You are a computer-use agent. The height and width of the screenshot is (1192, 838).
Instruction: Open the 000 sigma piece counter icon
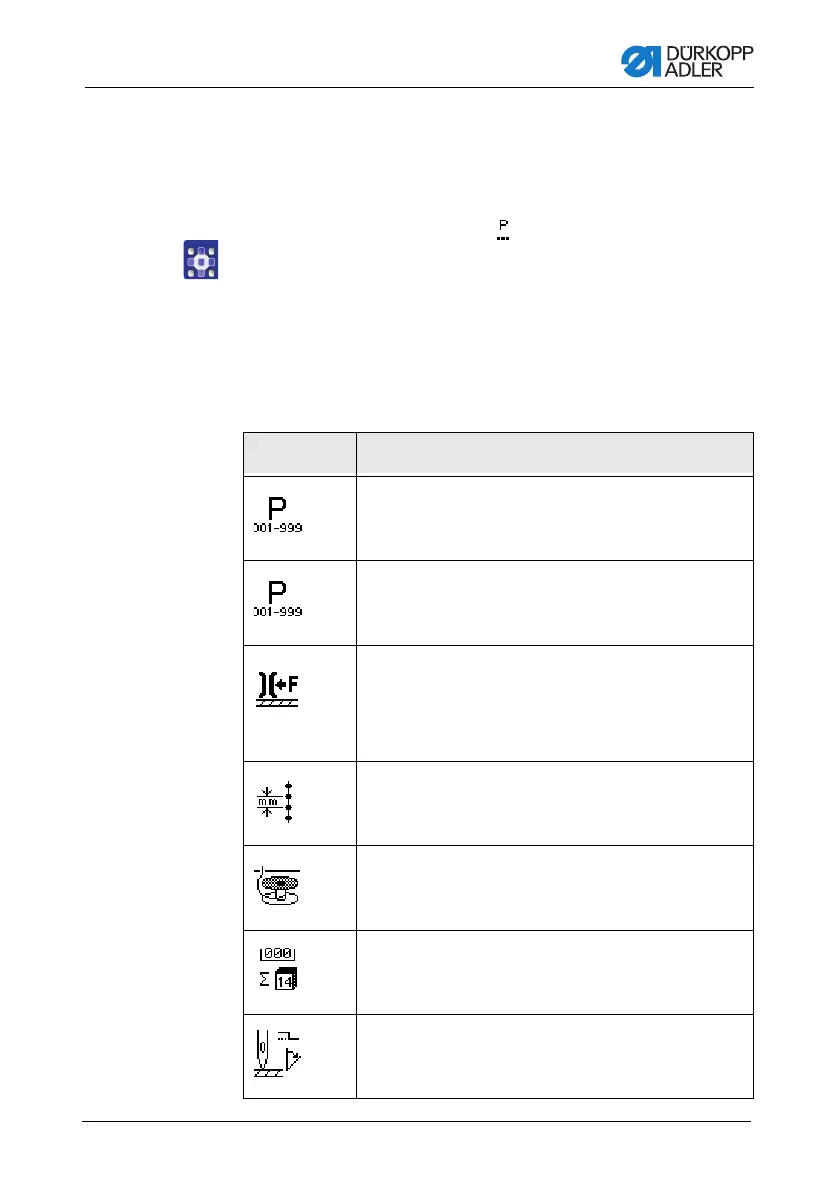[278, 968]
